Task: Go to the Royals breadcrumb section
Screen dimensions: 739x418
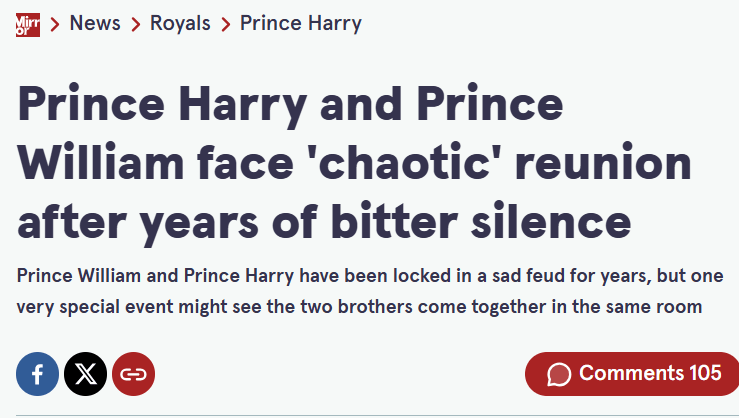Action: coord(181,24)
